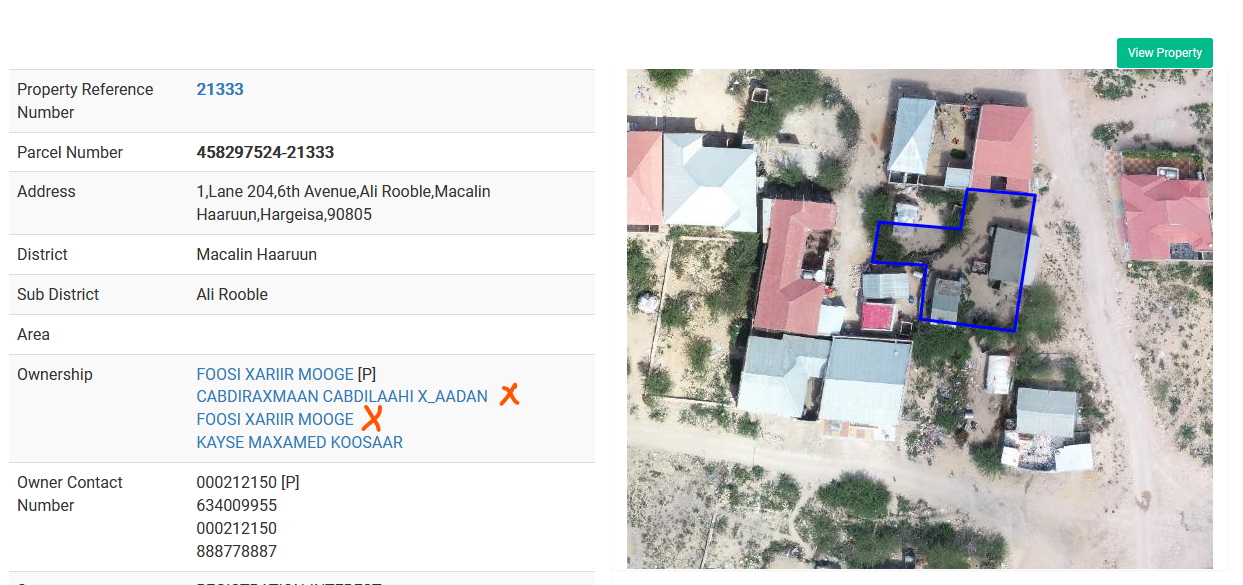
Task: Open property reference number 21333 link
Action: (x=220, y=89)
